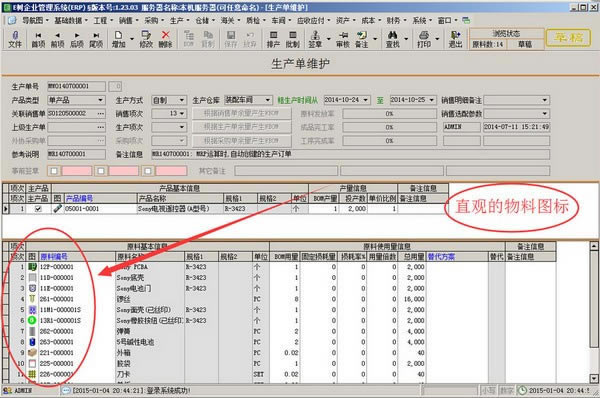Image resolution: width=600 pixels, height=398 pixels.
Task: Click the 备注信息 text field
Action: point(350,154)
